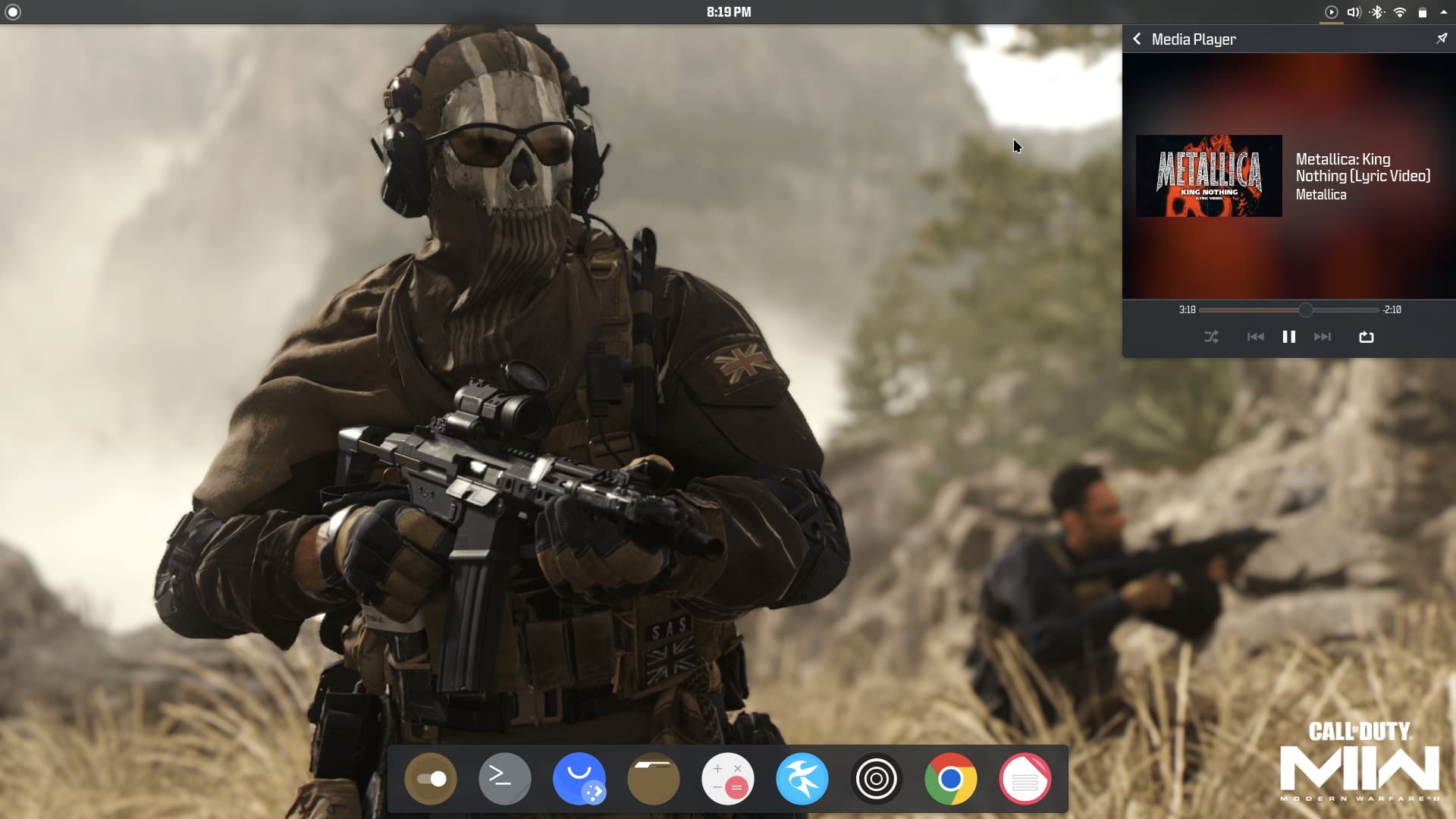Open the Wi-Fi network tray icon
This screenshot has width=1456, height=819.
(x=1400, y=12)
